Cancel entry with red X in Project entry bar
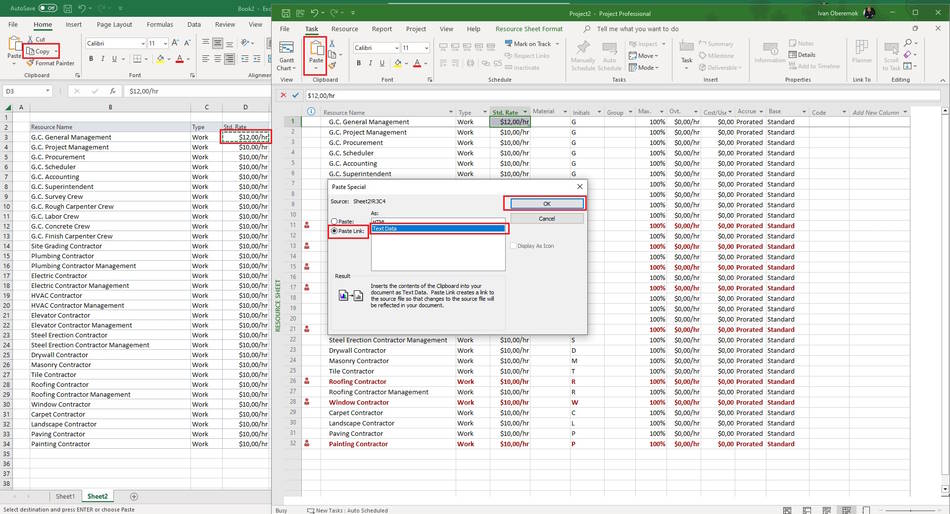 (x=283, y=95)
